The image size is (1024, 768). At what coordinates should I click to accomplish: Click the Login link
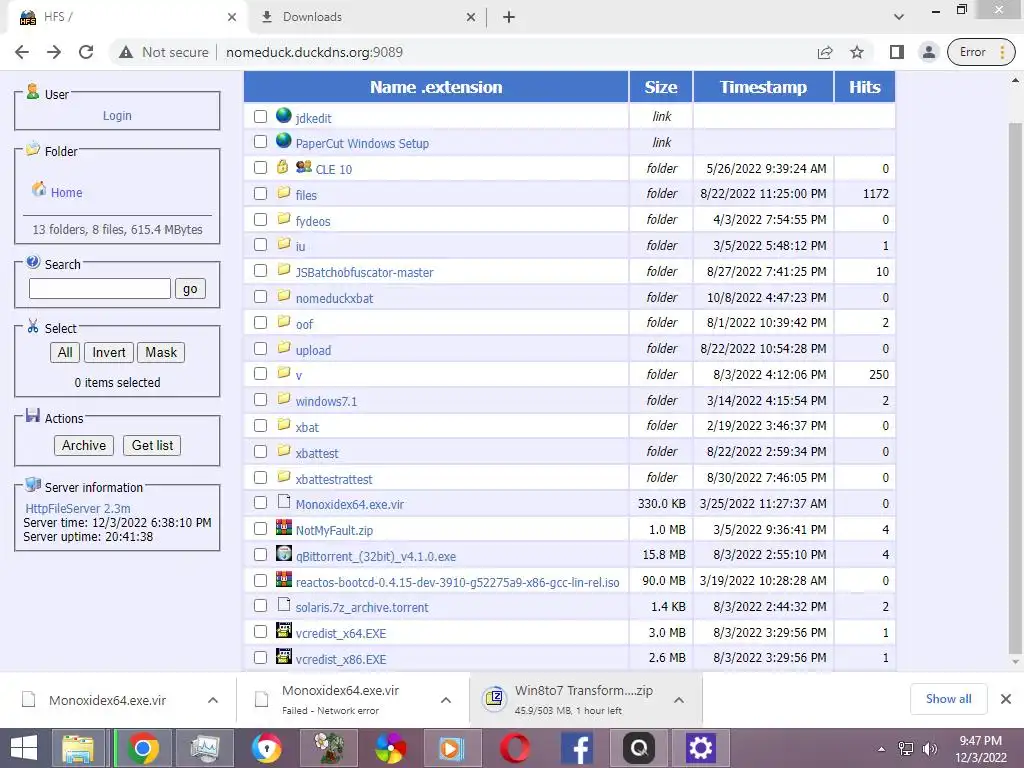(117, 116)
